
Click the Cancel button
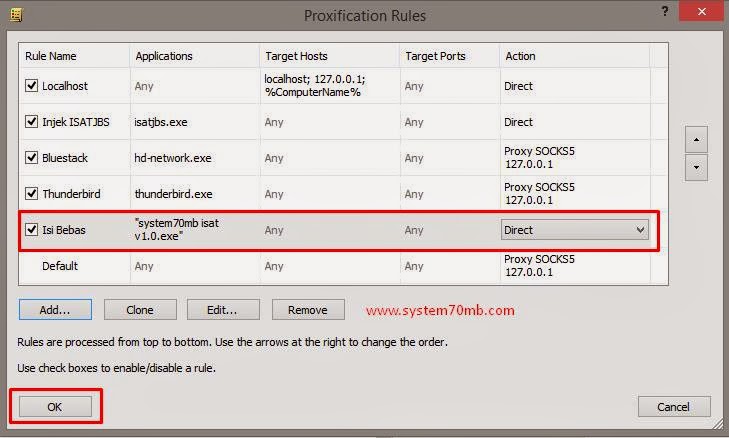pyautogui.click(x=674, y=407)
